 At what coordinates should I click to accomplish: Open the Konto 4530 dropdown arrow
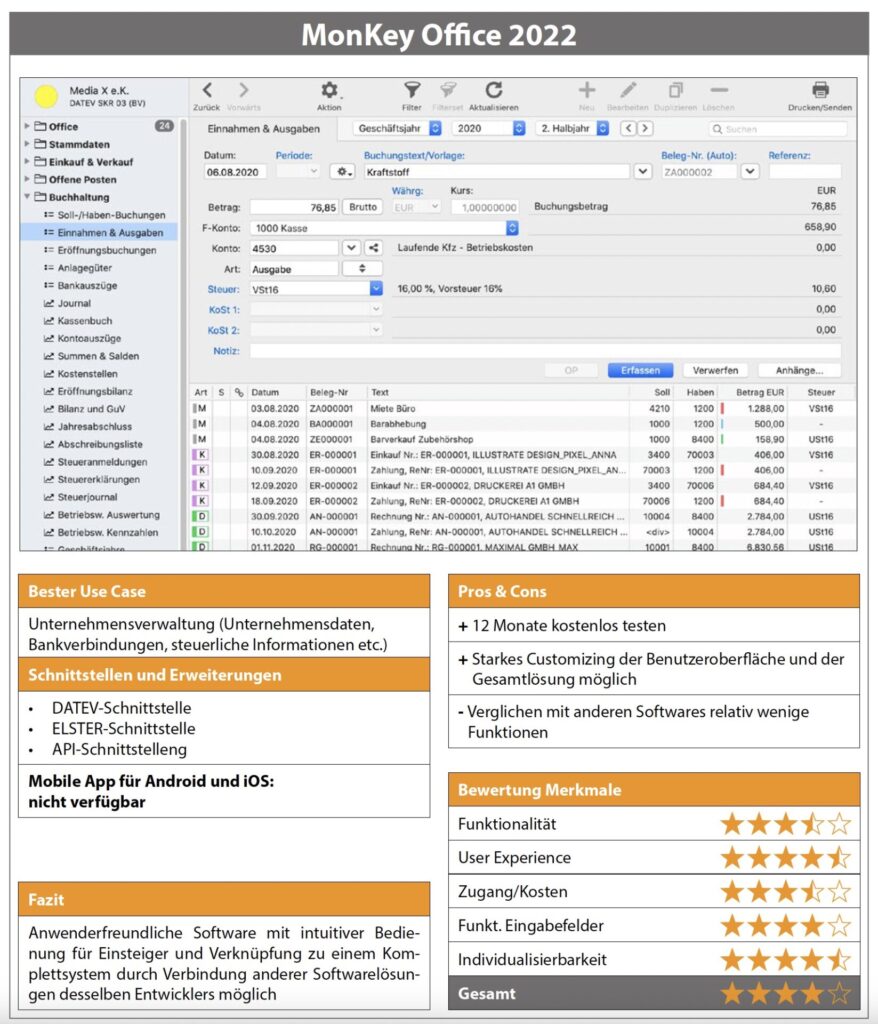pyautogui.click(x=351, y=248)
